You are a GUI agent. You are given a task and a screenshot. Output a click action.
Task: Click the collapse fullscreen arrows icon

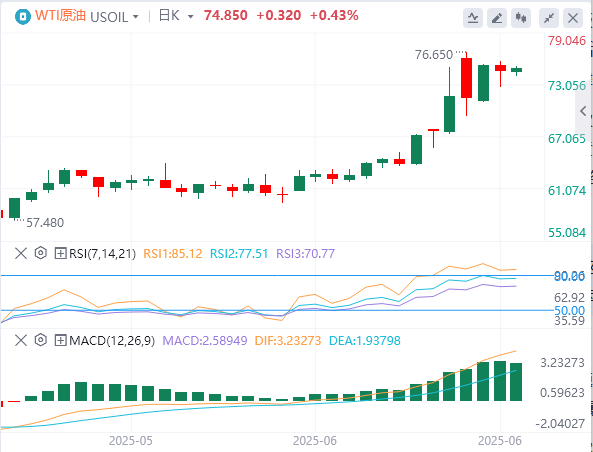pyautogui.click(x=549, y=18)
